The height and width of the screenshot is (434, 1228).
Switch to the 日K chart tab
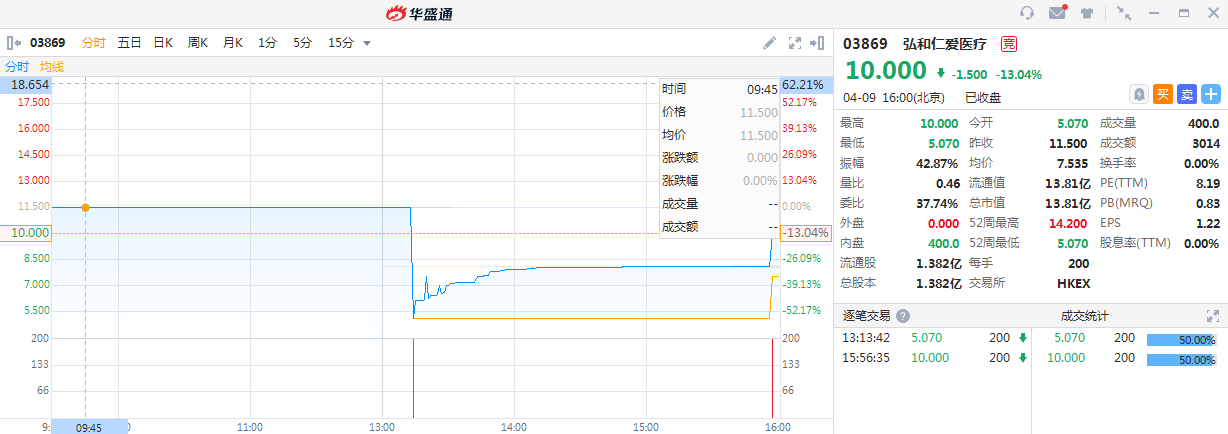pyautogui.click(x=162, y=43)
